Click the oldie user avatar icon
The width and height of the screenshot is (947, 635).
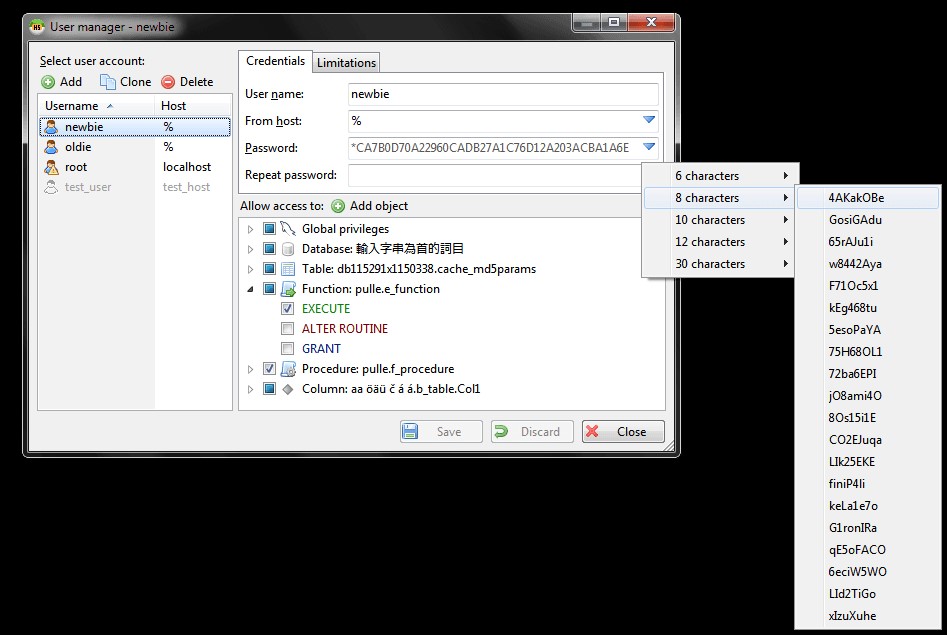[51, 147]
